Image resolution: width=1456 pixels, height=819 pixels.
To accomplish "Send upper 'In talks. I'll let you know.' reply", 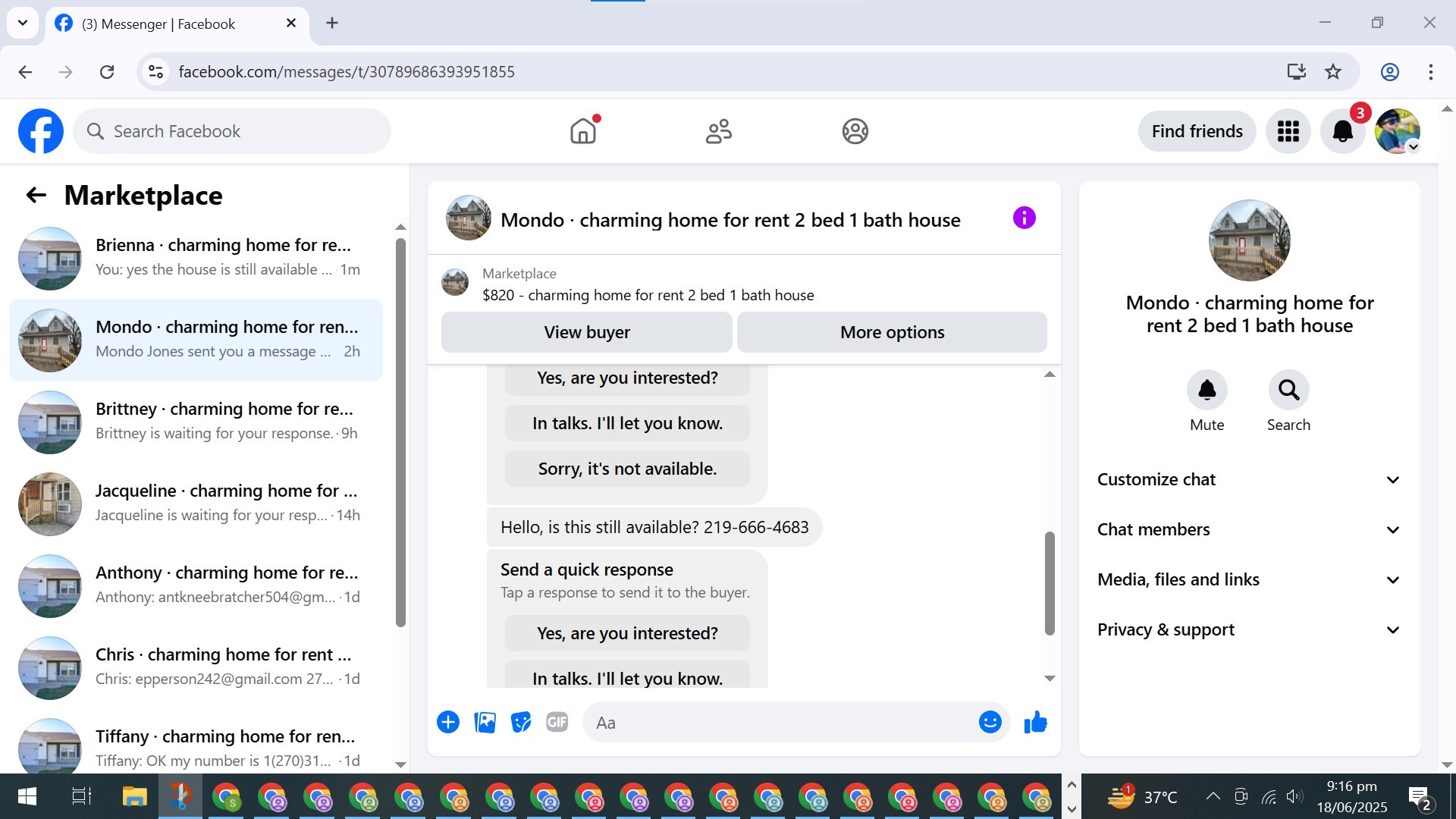I will click(x=627, y=423).
